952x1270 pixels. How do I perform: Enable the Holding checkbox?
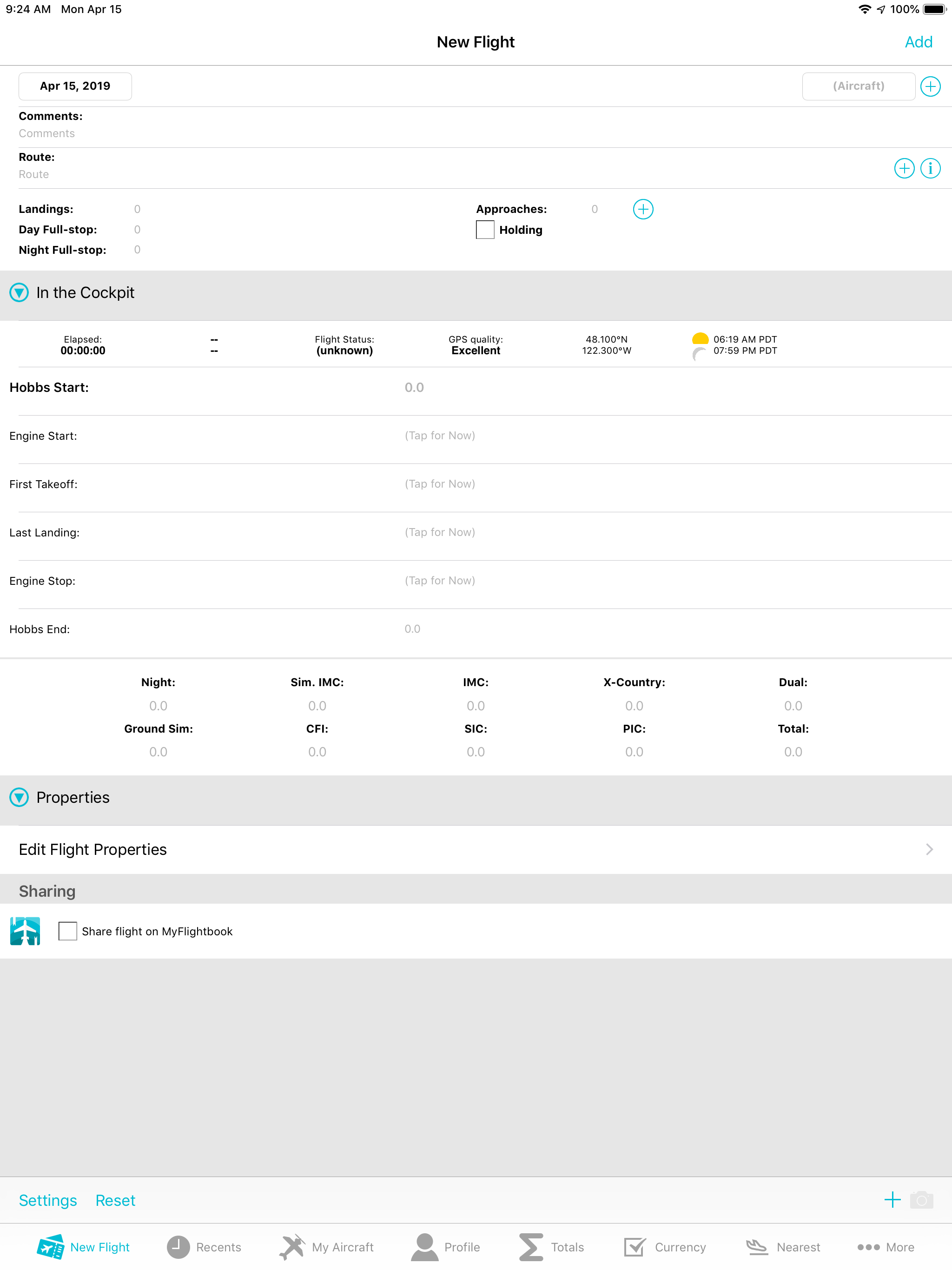tap(485, 230)
